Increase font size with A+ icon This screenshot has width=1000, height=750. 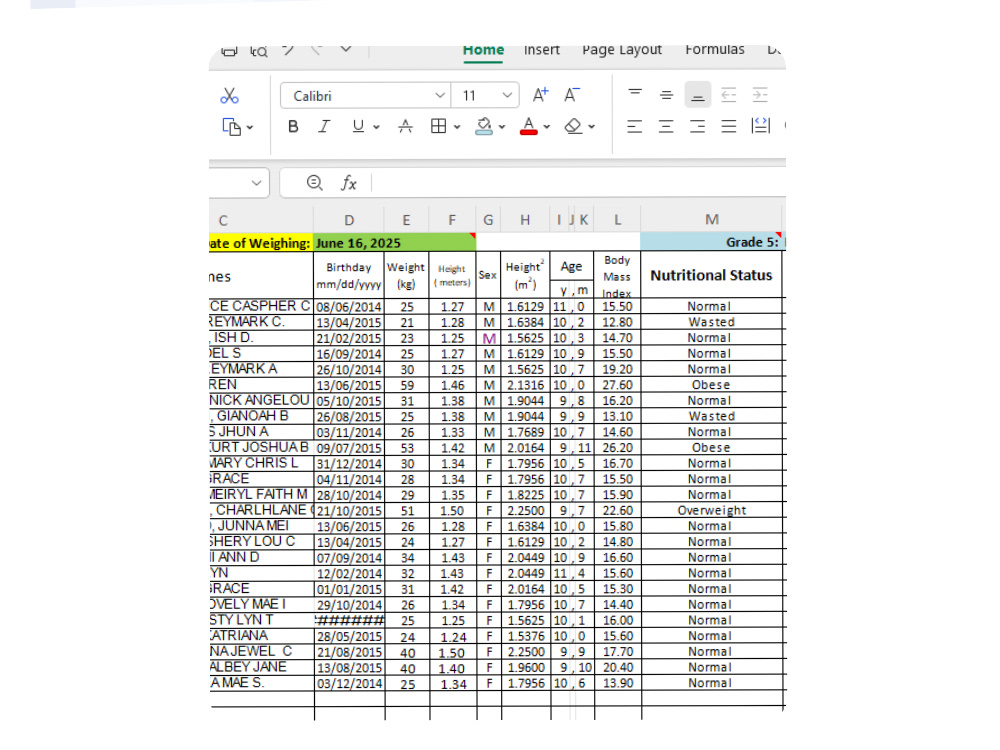tap(540, 95)
